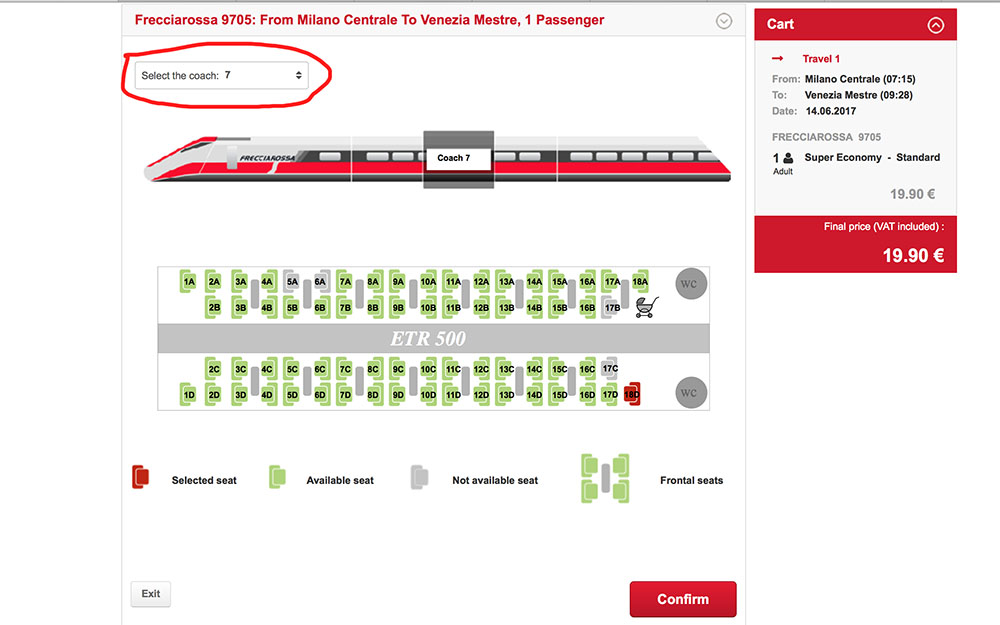The height and width of the screenshot is (625, 1000).
Task: Pick seat 9A
Action: [398, 281]
